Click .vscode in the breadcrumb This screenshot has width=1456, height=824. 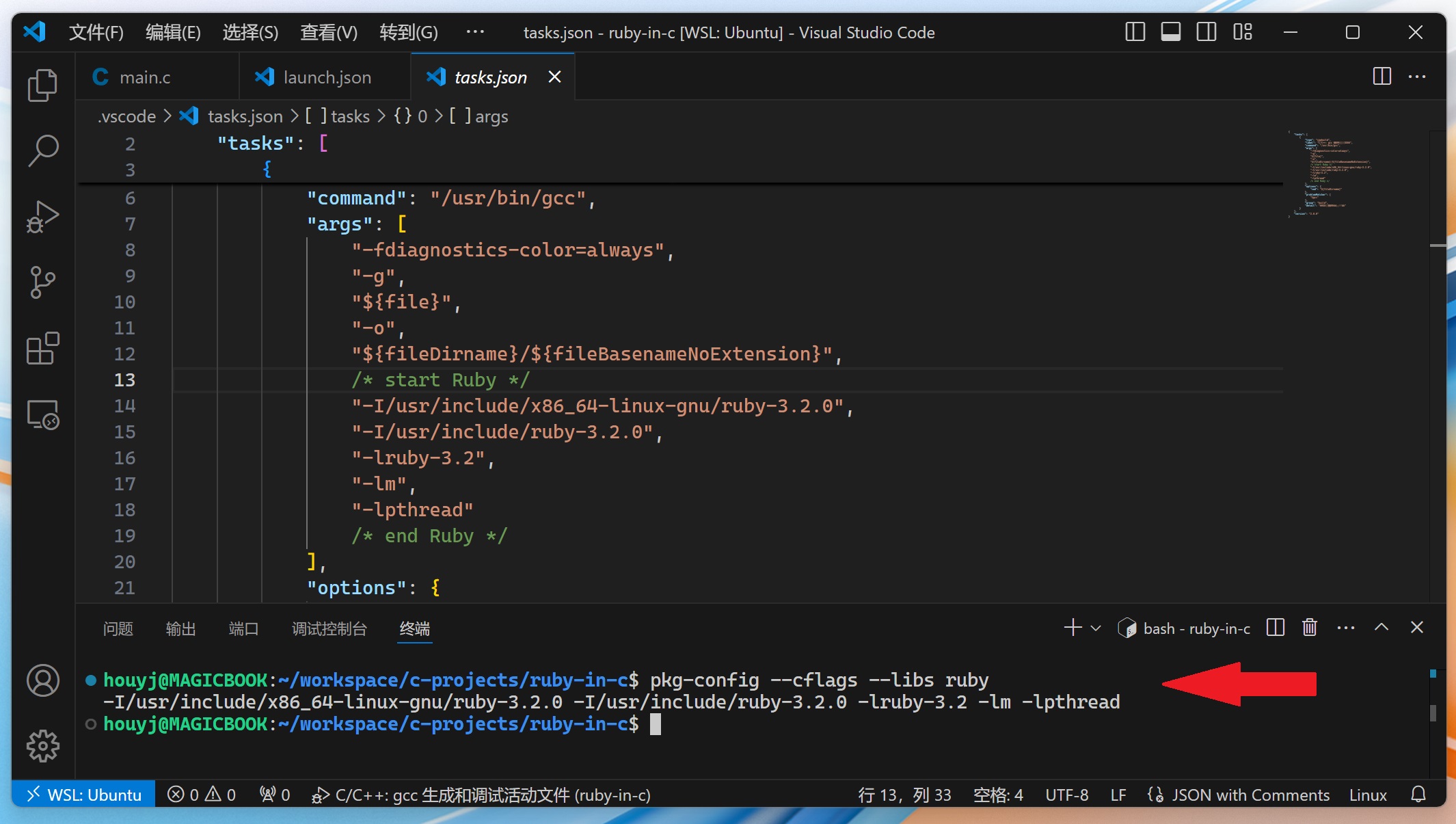point(127,116)
